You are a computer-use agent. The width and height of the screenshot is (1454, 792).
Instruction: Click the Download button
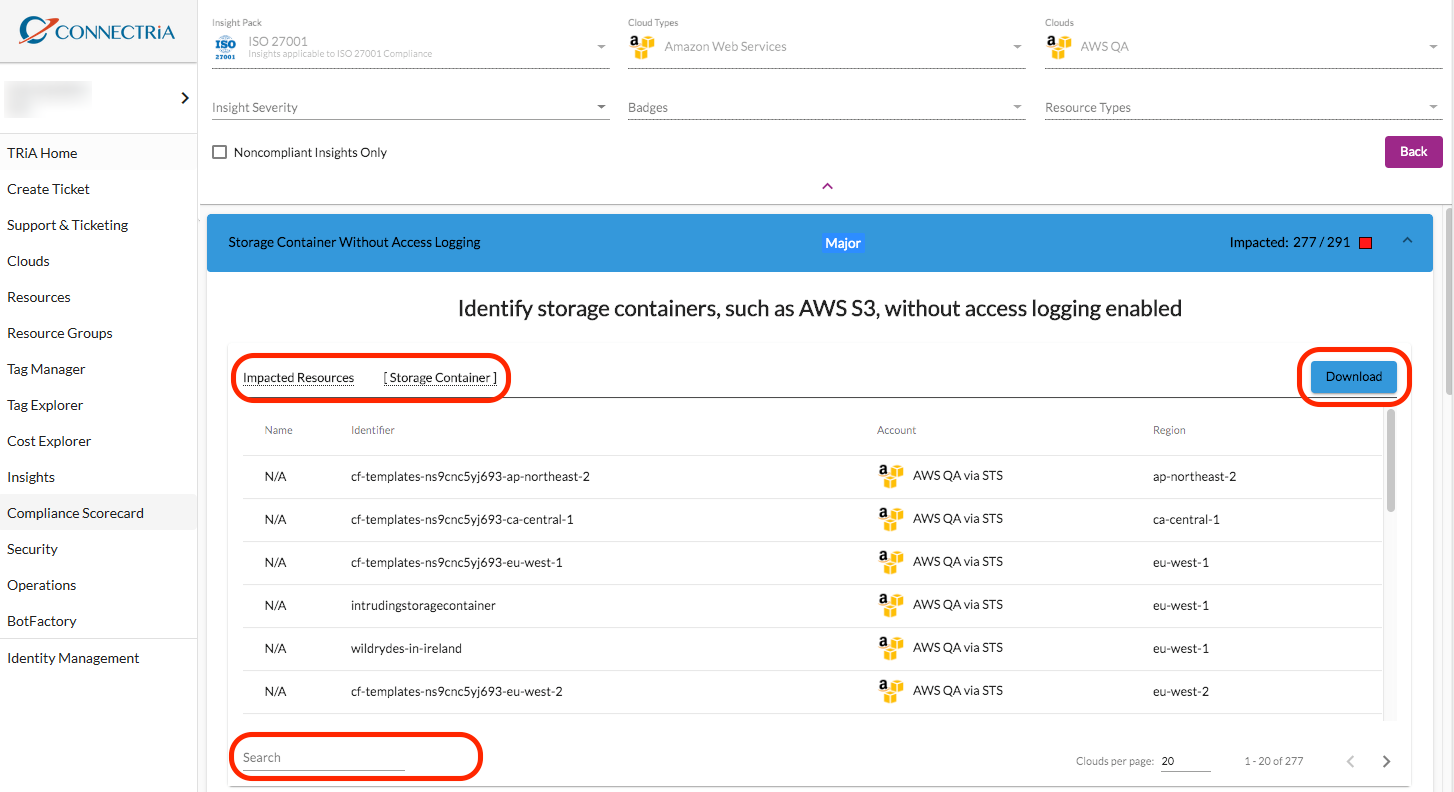click(x=1354, y=377)
